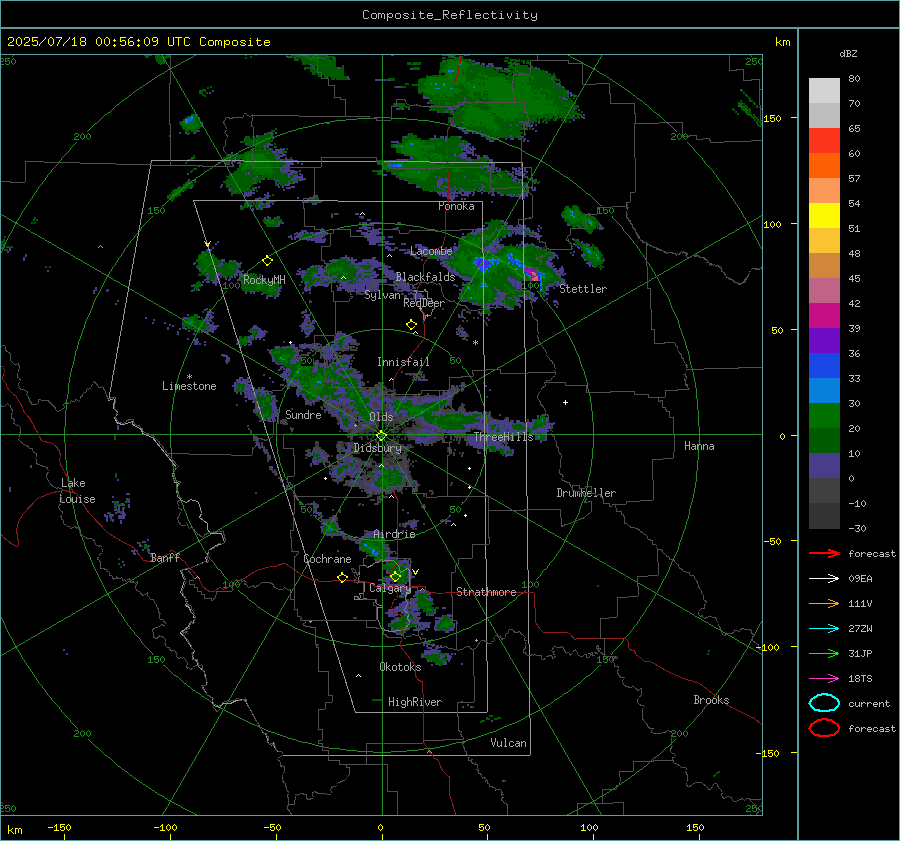Pick the orange 60-57 dBZ swatch

coord(824,165)
